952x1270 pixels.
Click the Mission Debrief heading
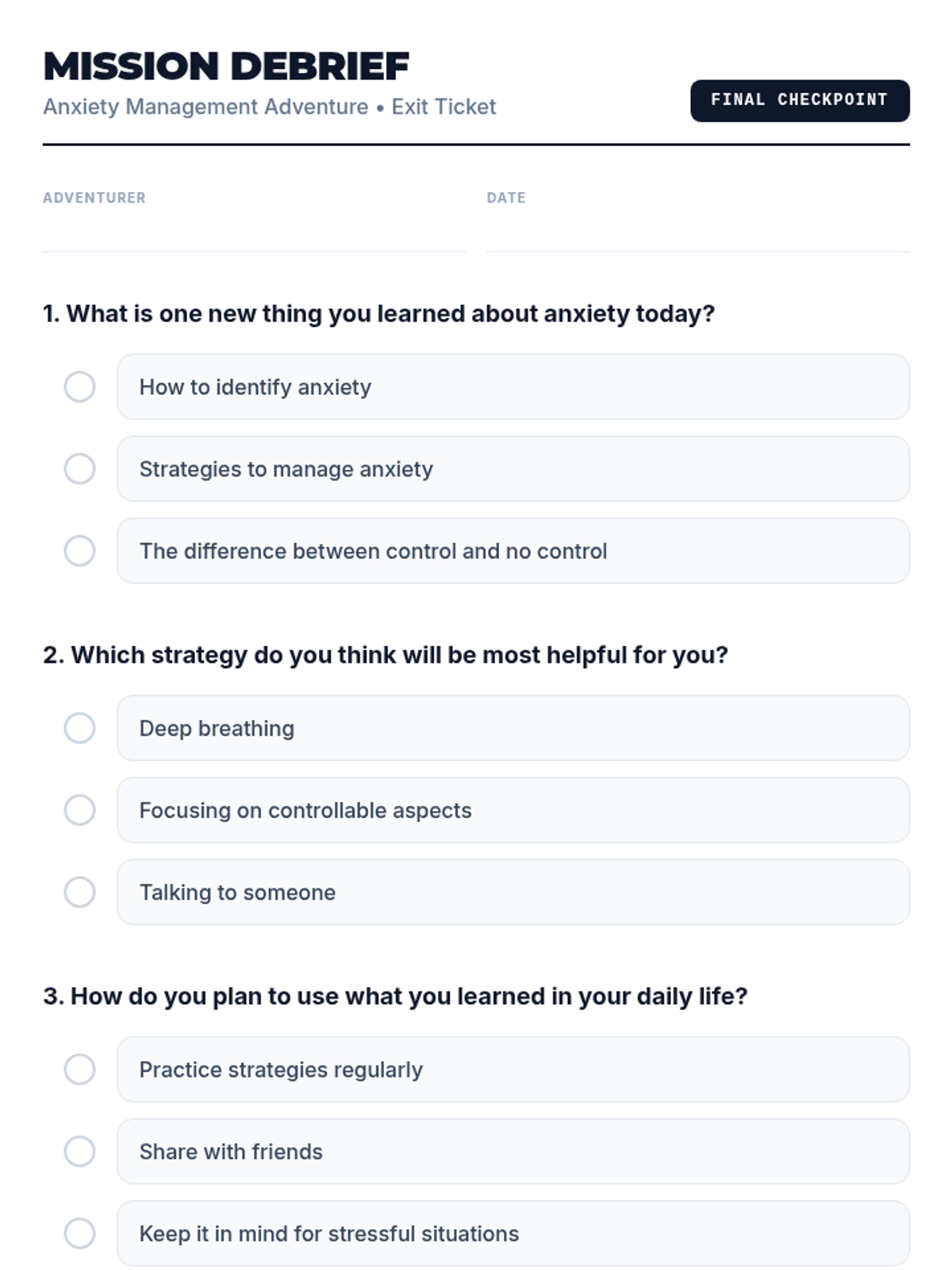[x=226, y=67]
